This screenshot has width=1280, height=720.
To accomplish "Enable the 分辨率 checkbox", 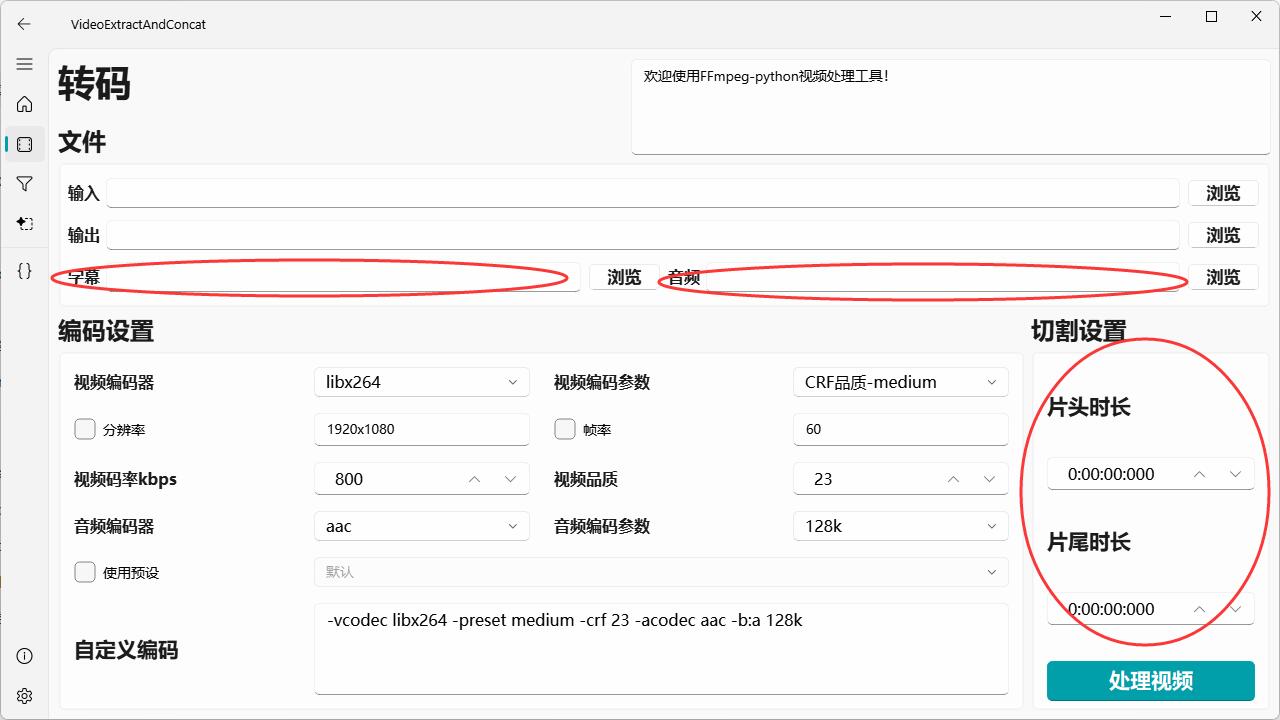I will point(85,429).
